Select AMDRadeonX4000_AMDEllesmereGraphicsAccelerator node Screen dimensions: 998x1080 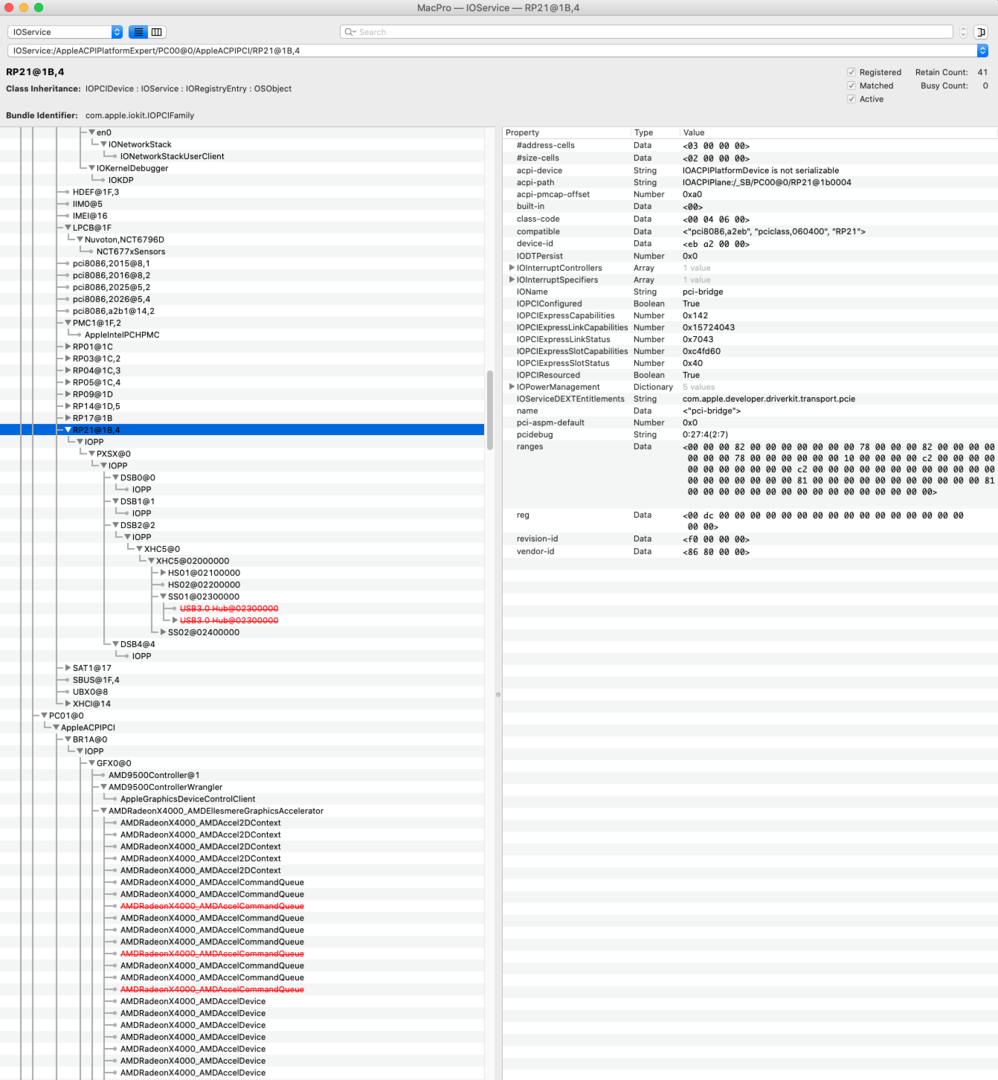[x=216, y=811]
